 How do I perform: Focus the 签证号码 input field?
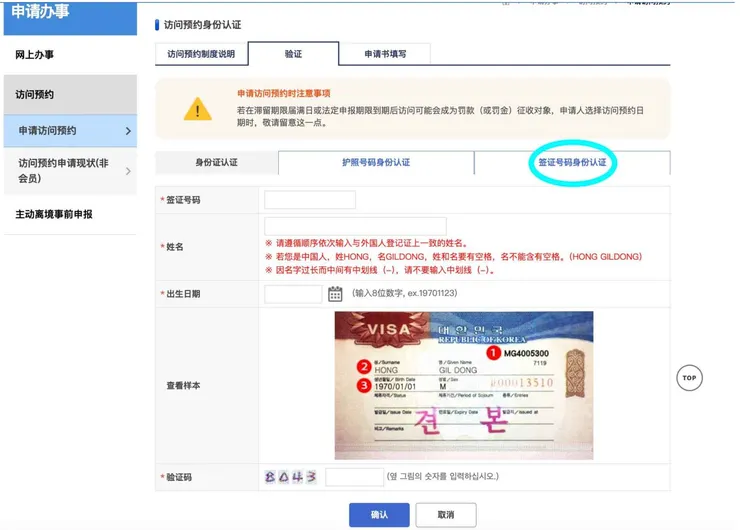[310, 200]
